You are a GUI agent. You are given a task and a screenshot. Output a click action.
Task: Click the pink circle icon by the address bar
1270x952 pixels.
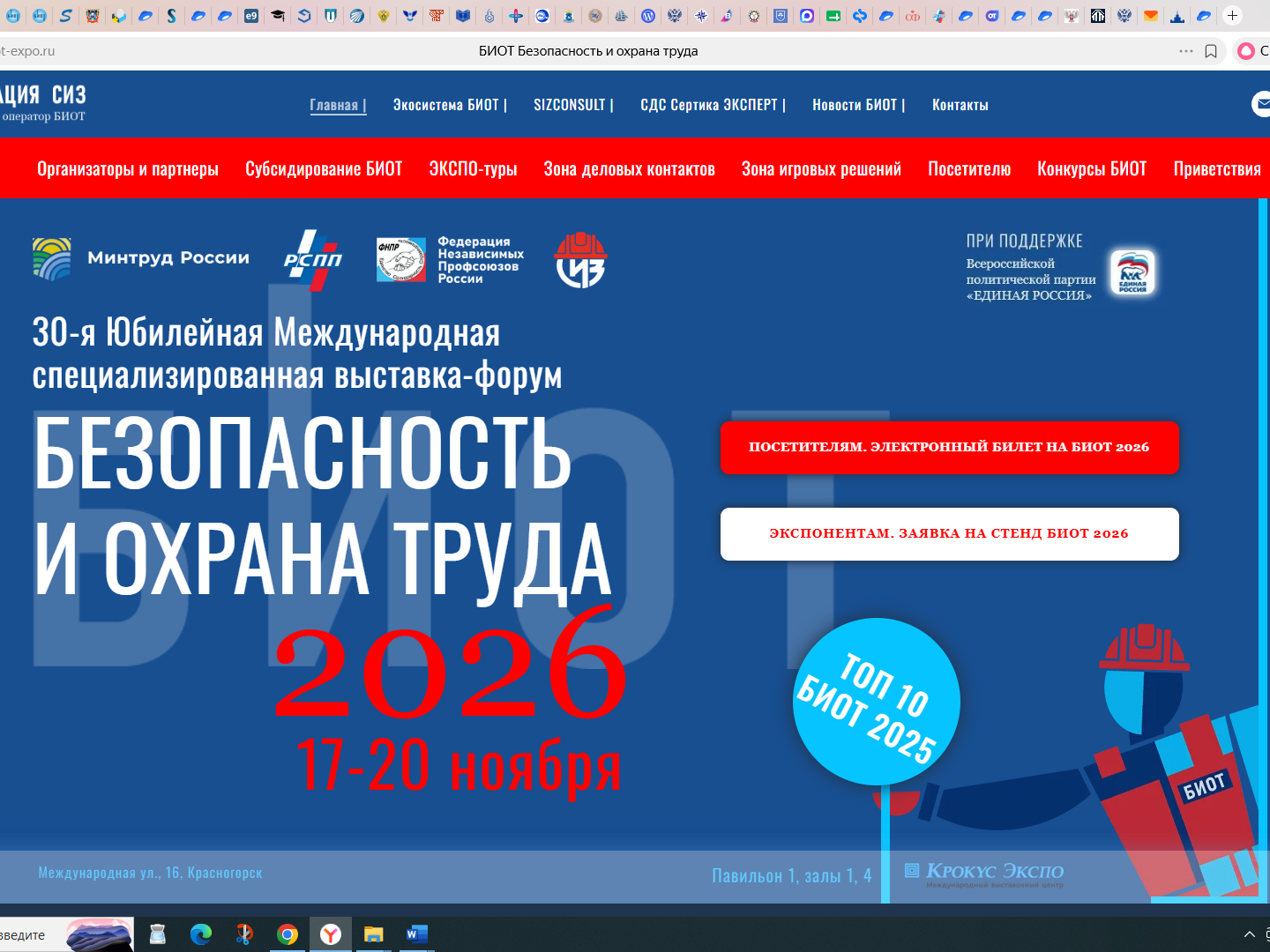coord(1246,51)
